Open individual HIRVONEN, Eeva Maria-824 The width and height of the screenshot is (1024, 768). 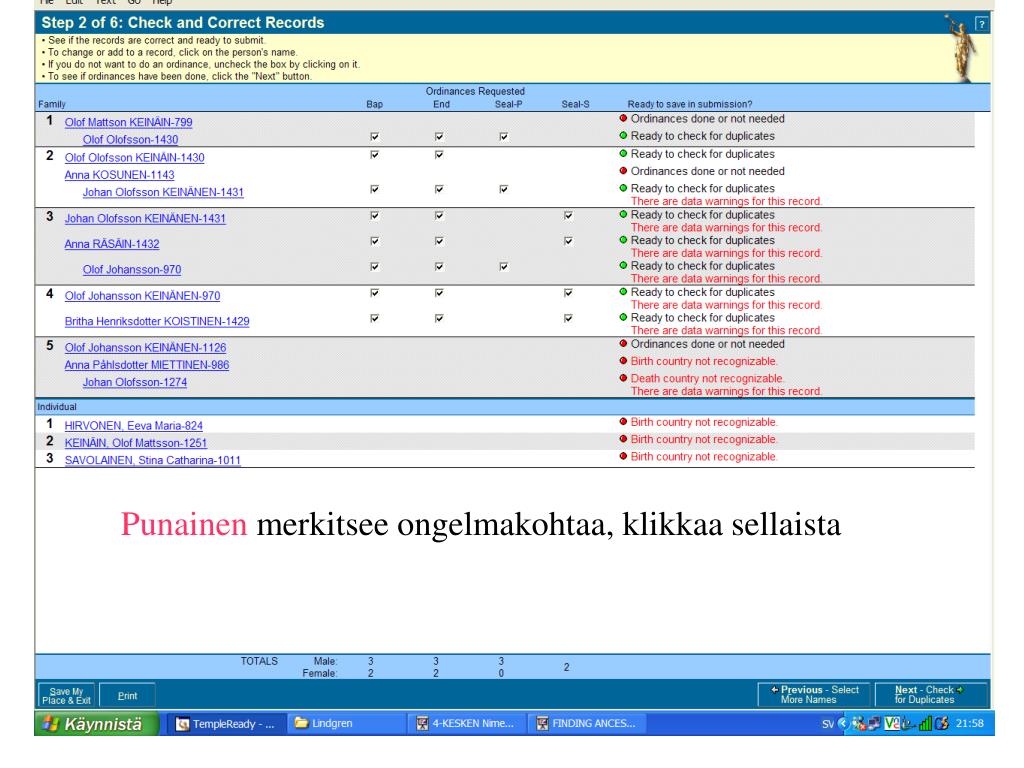coord(134,425)
